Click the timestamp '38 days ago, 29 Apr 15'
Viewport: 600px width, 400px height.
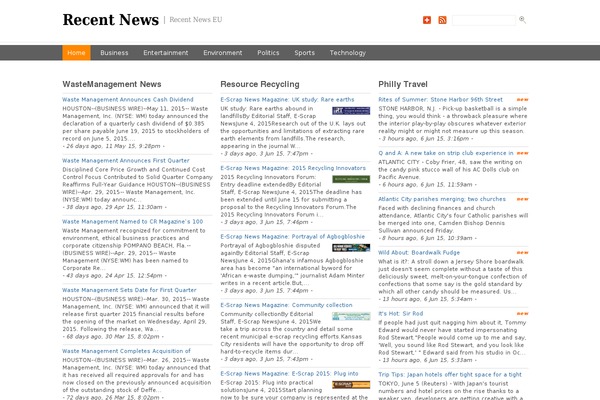coord(112,207)
